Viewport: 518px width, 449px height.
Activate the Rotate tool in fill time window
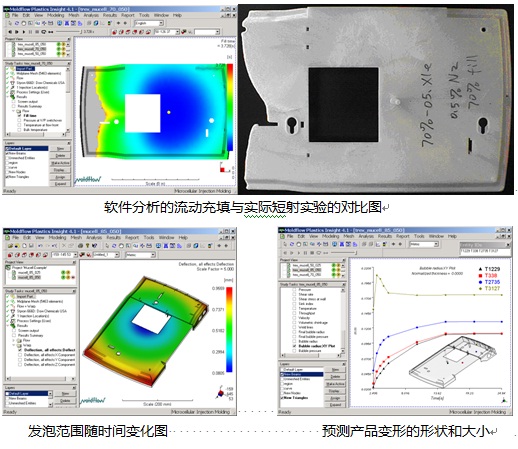click(17, 23)
